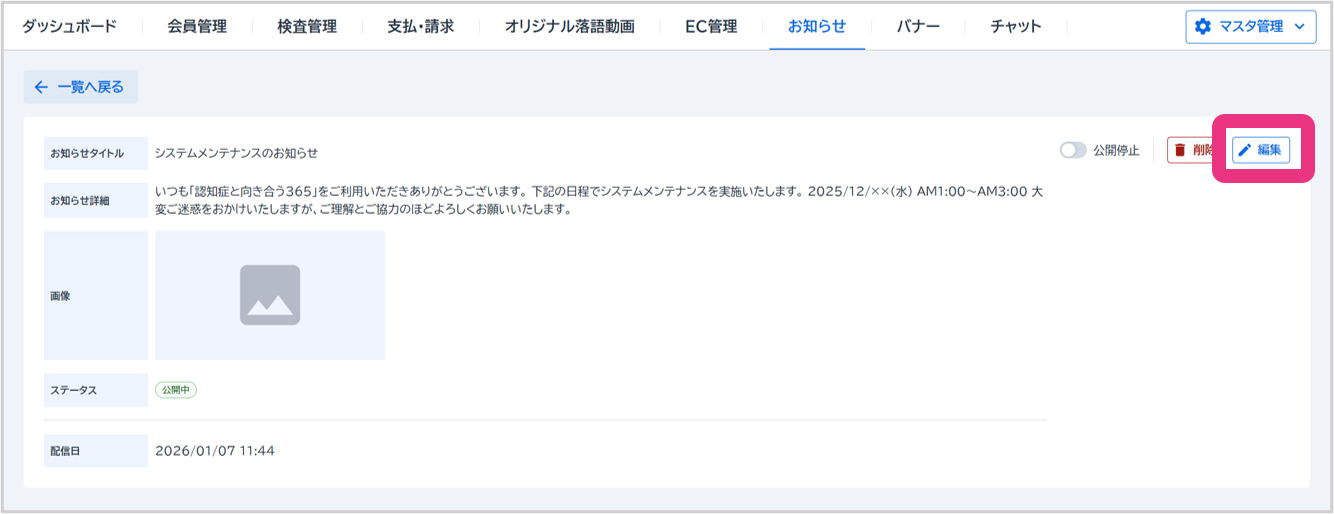Go to the オリジナル落語動画 tab
The height and width of the screenshot is (514, 1334).
569,27
